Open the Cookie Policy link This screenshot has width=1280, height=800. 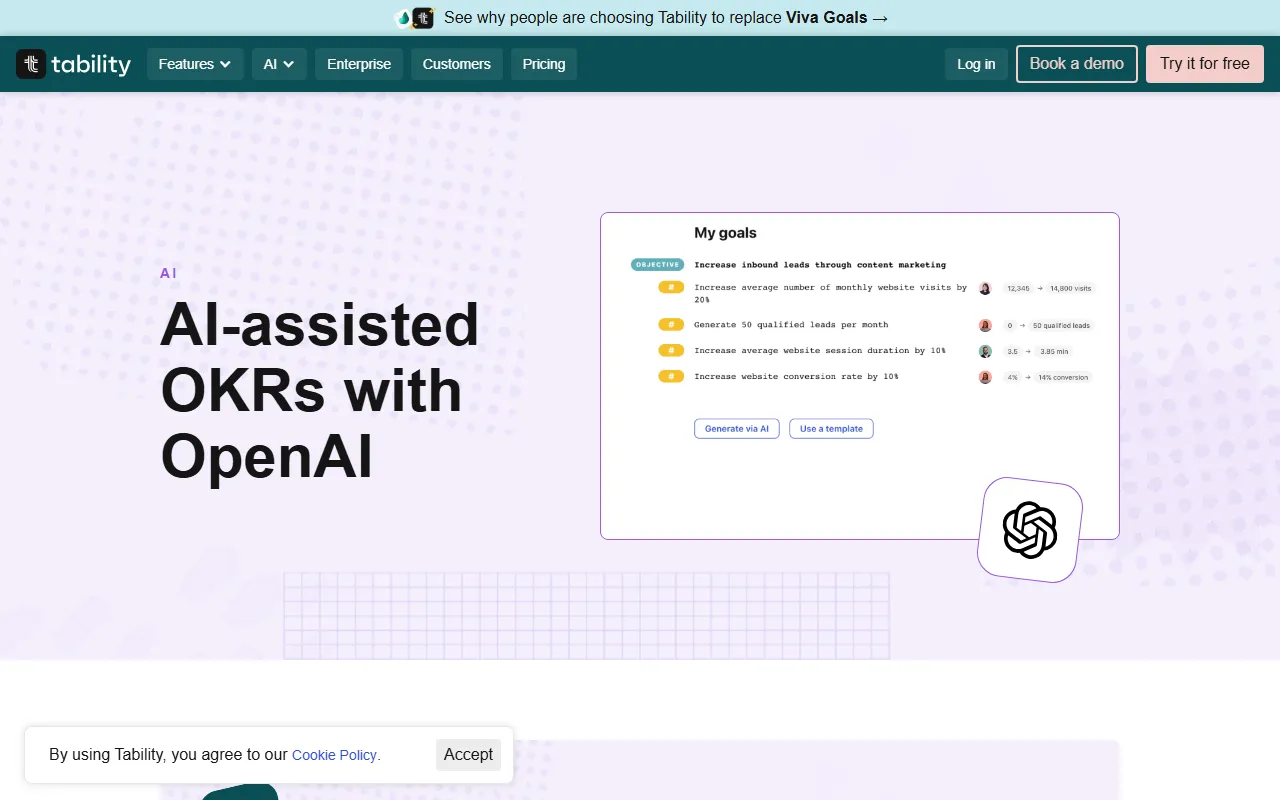point(335,755)
